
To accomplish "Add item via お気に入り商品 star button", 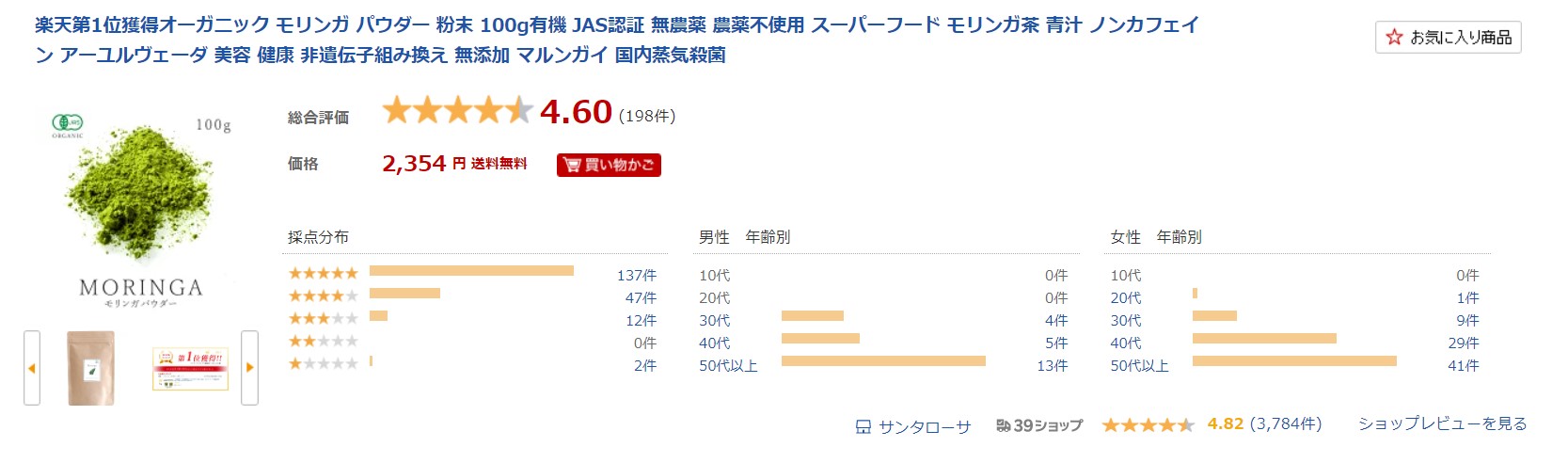I will [x=1448, y=38].
